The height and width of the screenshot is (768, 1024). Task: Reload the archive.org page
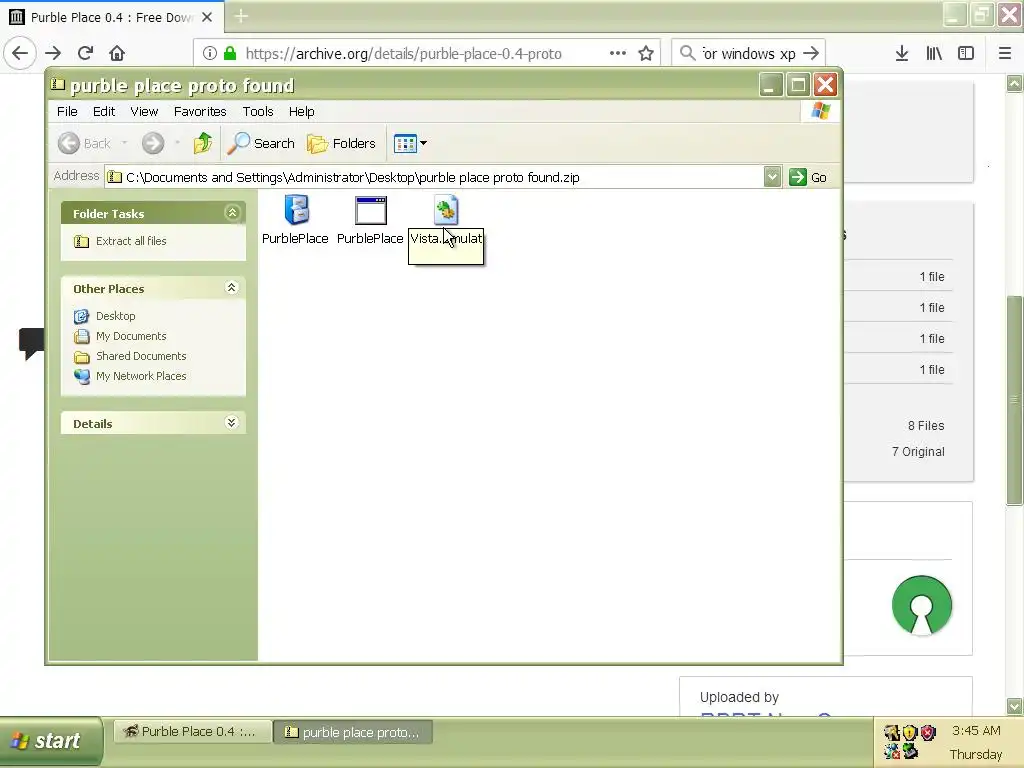click(86, 53)
